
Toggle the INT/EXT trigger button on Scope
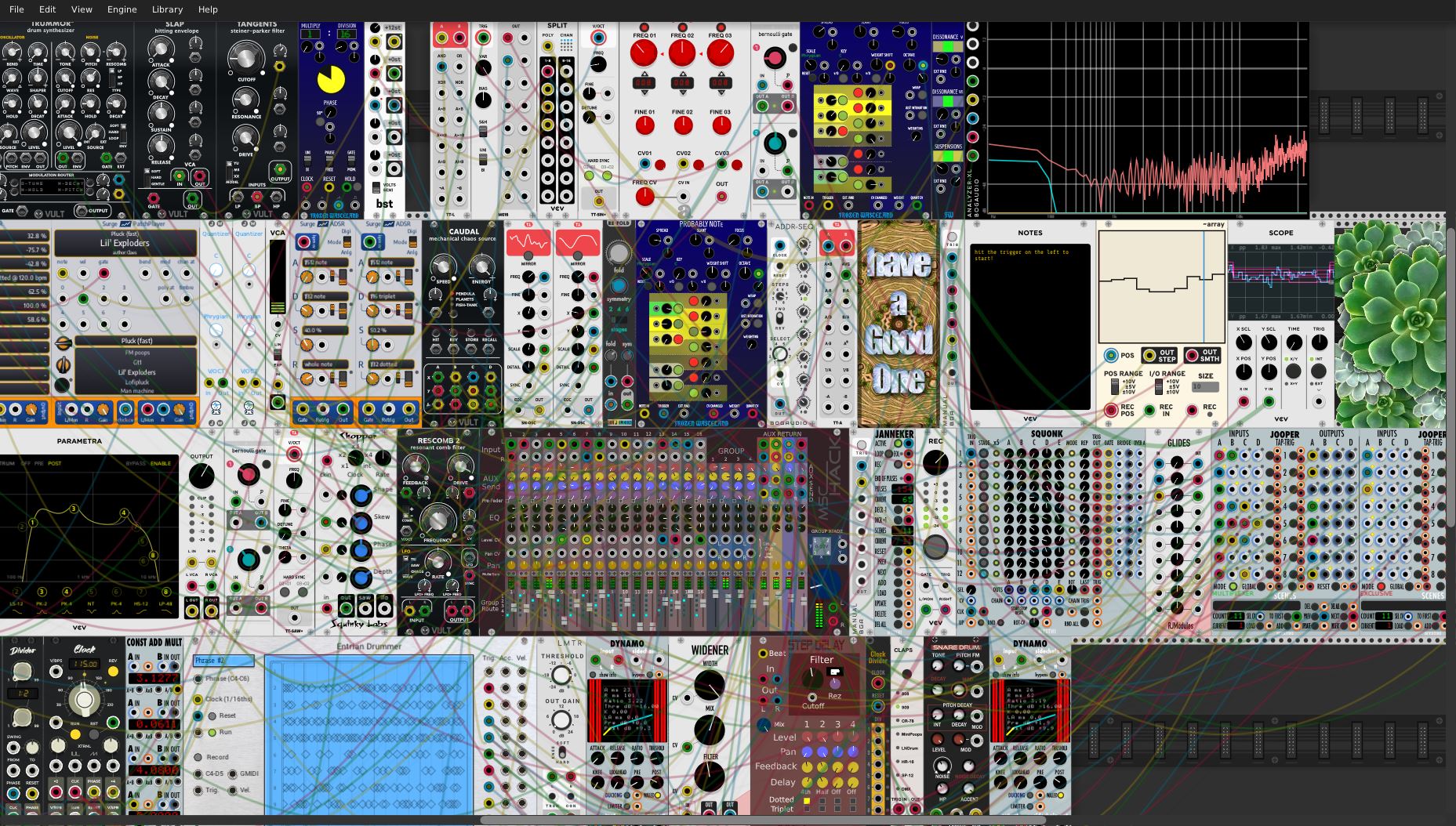point(1320,370)
